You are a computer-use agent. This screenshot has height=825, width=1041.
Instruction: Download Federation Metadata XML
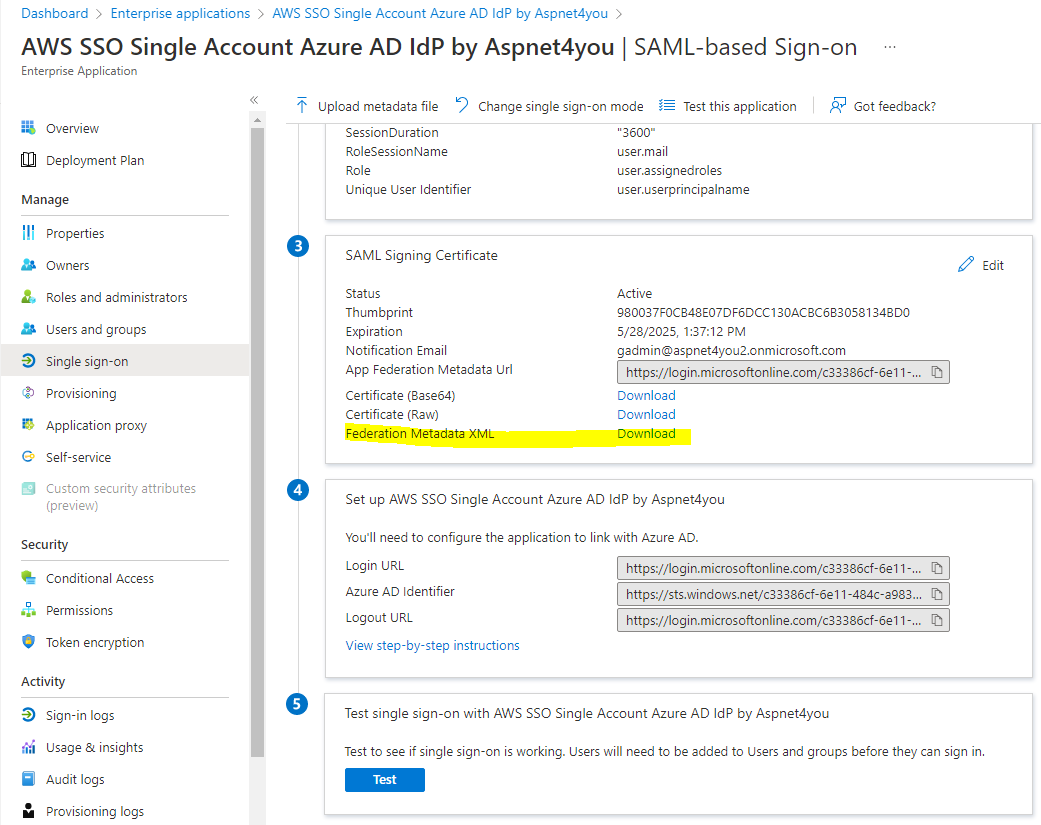pos(646,433)
